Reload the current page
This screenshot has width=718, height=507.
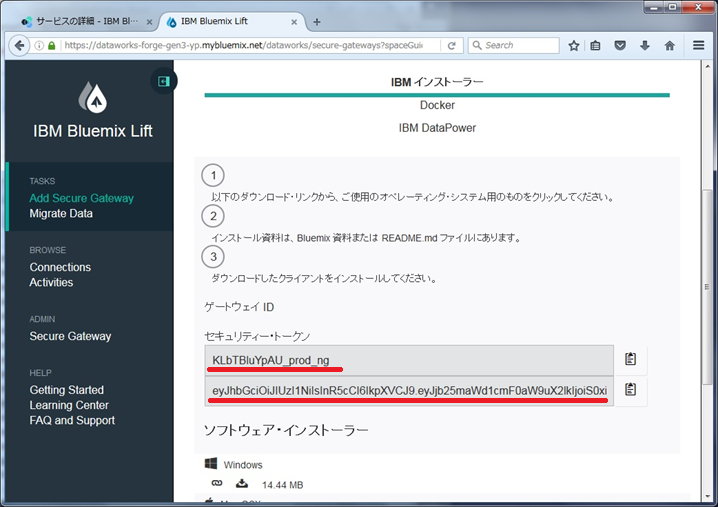click(x=452, y=45)
